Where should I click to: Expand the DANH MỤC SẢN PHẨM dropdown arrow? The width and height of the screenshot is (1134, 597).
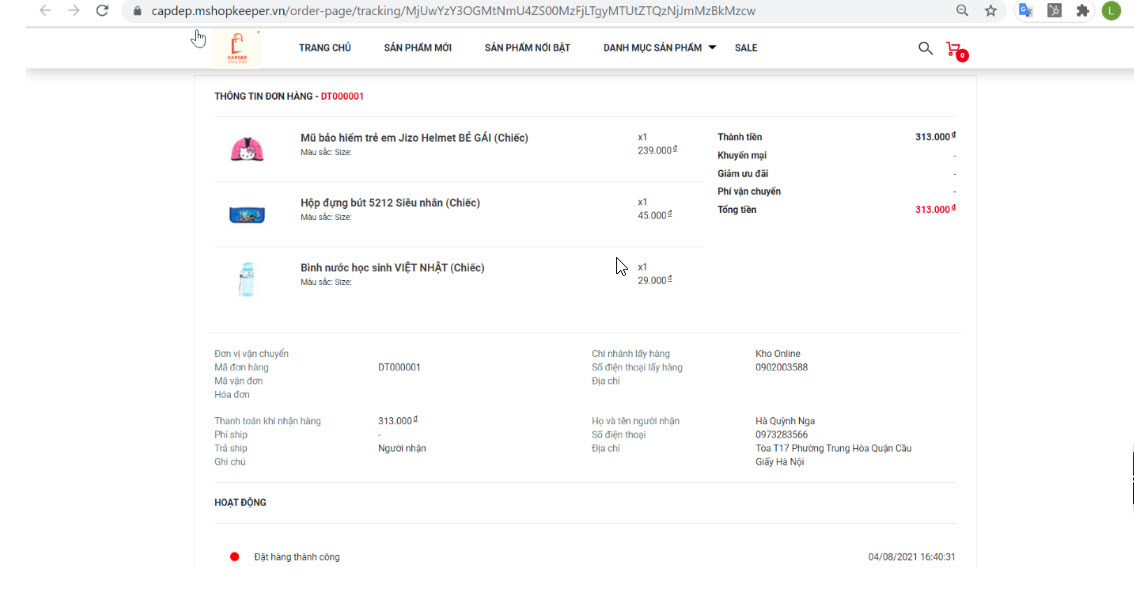(x=712, y=48)
